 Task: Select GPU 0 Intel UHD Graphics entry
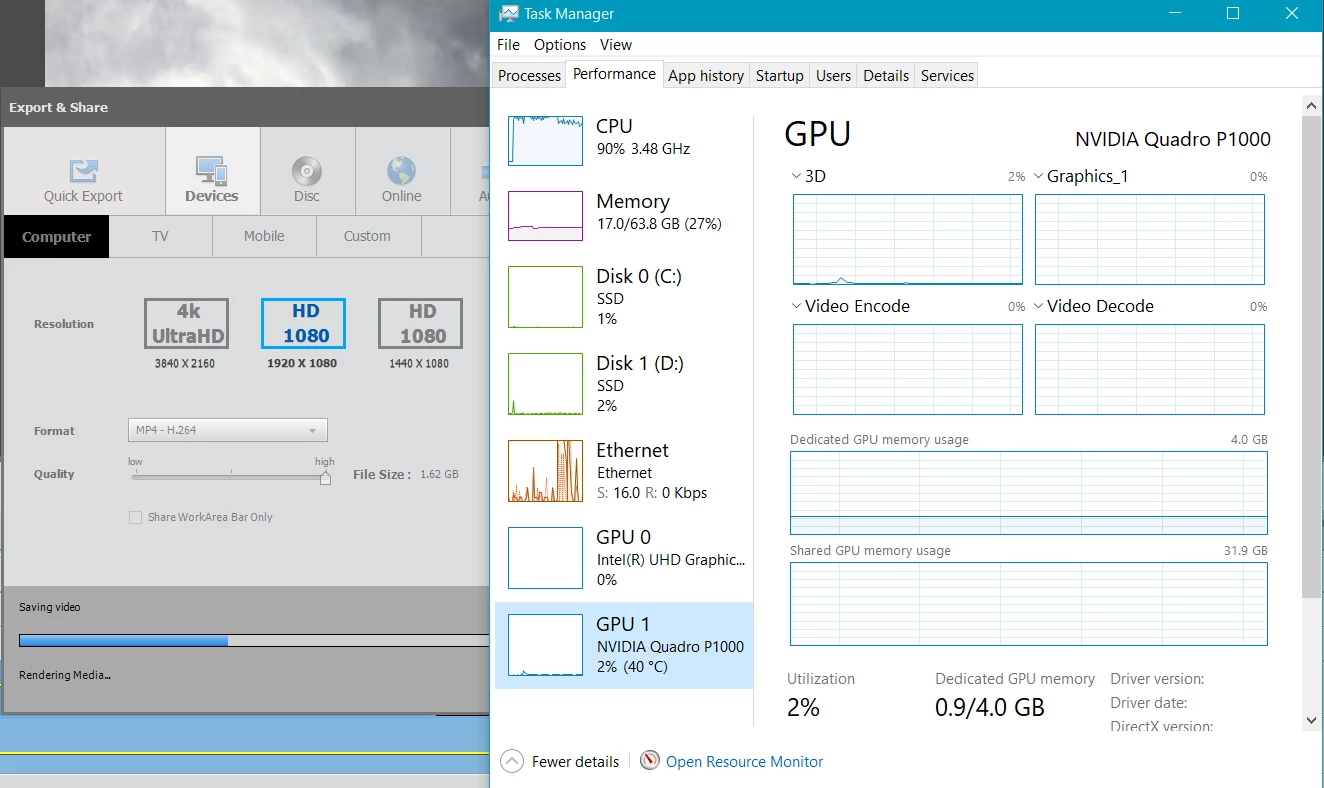click(x=624, y=558)
